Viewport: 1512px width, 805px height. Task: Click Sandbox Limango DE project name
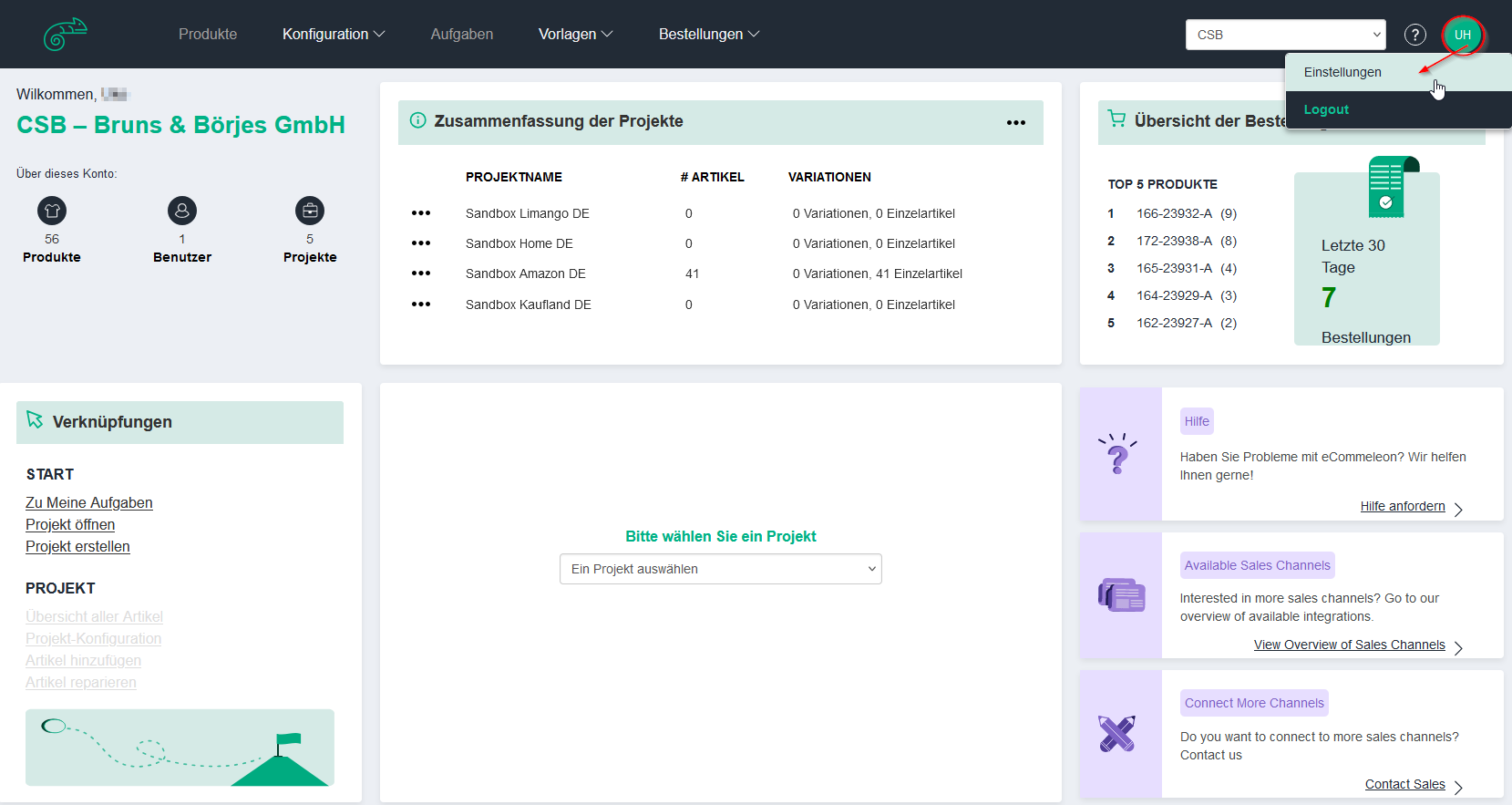[528, 213]
